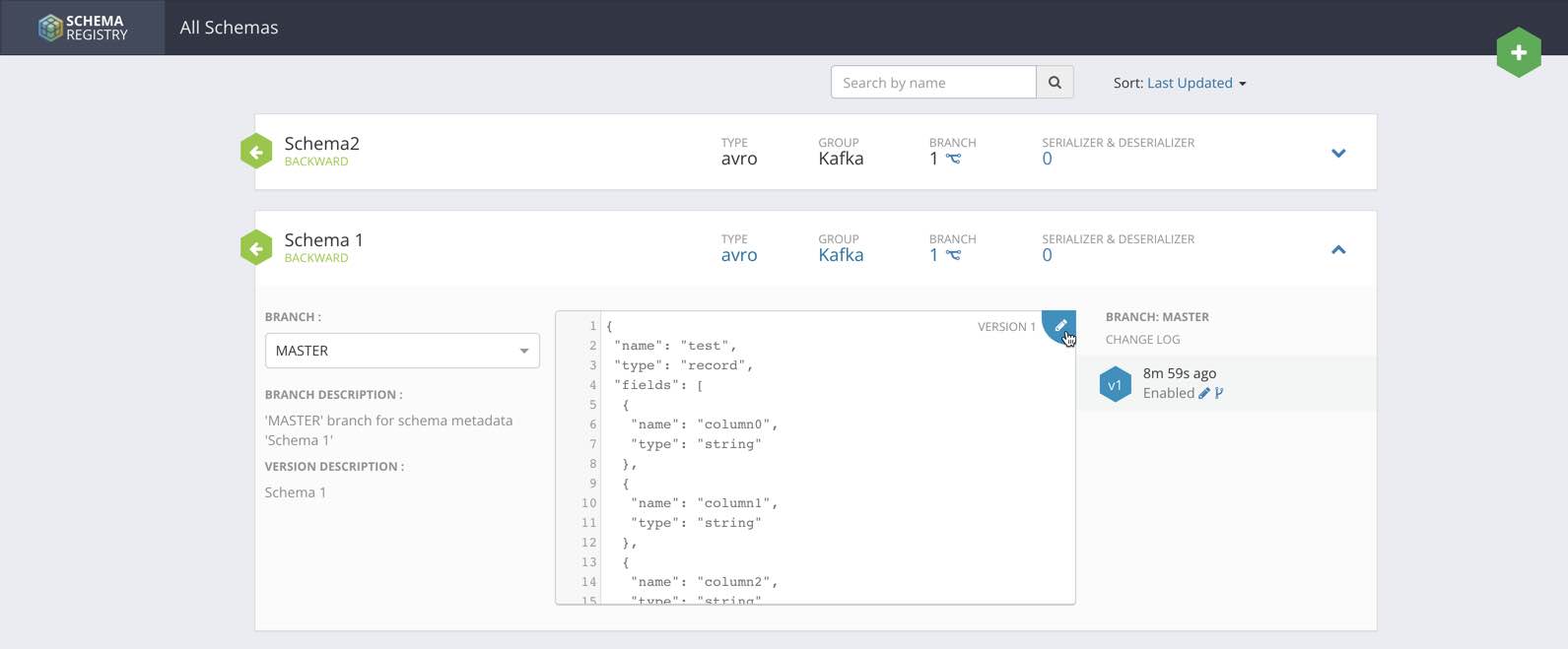Click the Schema2 backward compatibility hexagon icon

click(x=256, y=152)
